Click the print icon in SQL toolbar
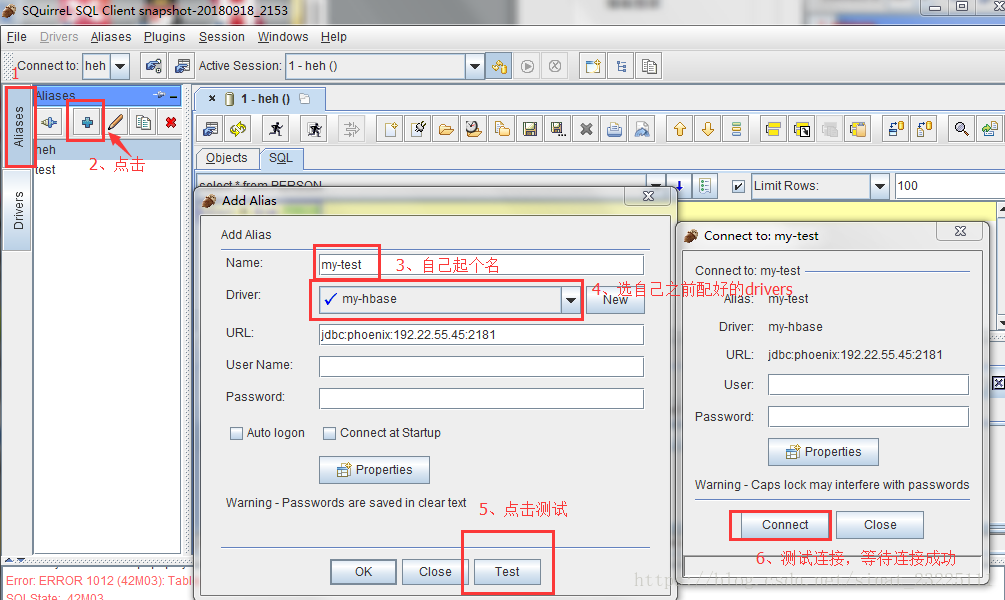Image resolution: width=1005 pixels, height=600 pixels. (x=614, y=129)
